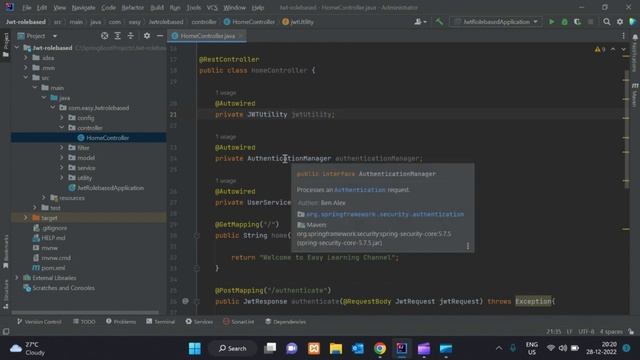Select opened file locate icon in Project panel
640x360 pixels.
[104, 36]
